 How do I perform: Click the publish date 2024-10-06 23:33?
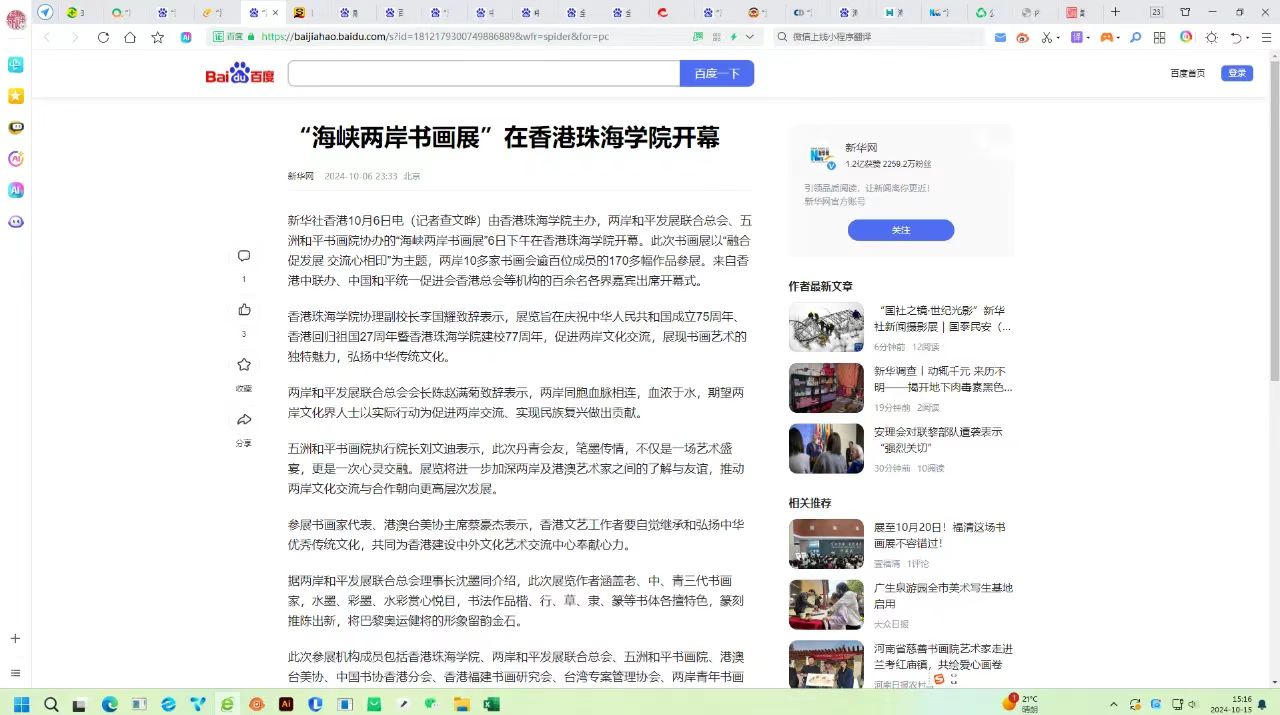361,176
